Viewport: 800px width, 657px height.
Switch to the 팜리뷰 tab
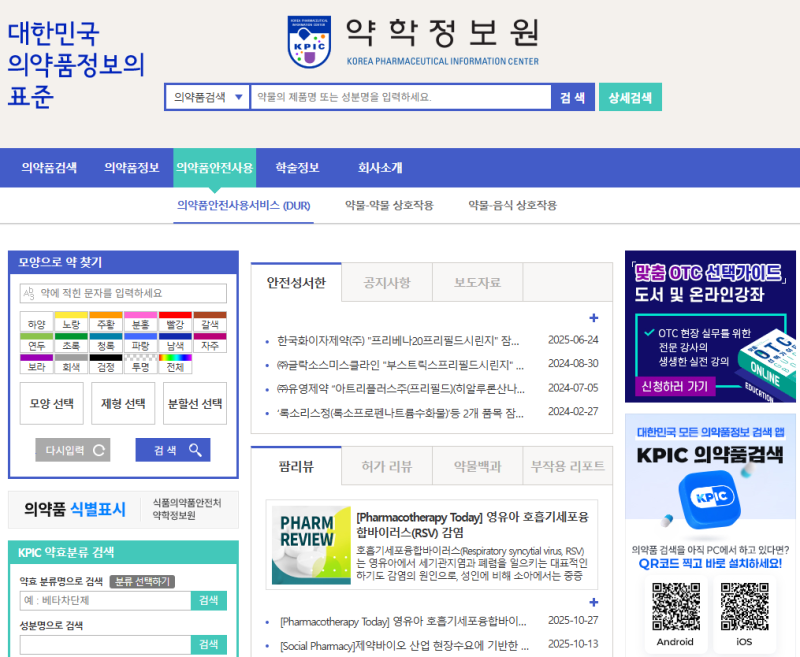(296, 466)
